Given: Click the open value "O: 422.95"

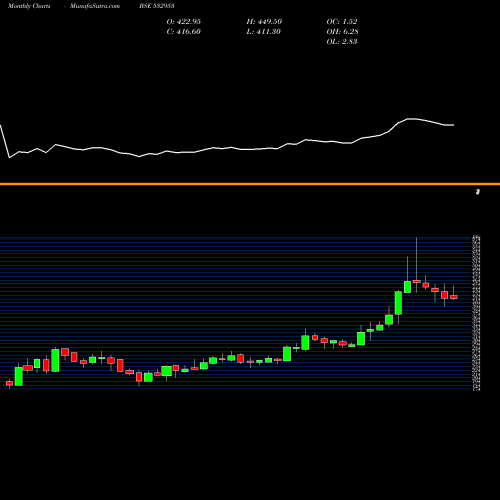Looking at the screenshot, I should (x=184, y=21).
